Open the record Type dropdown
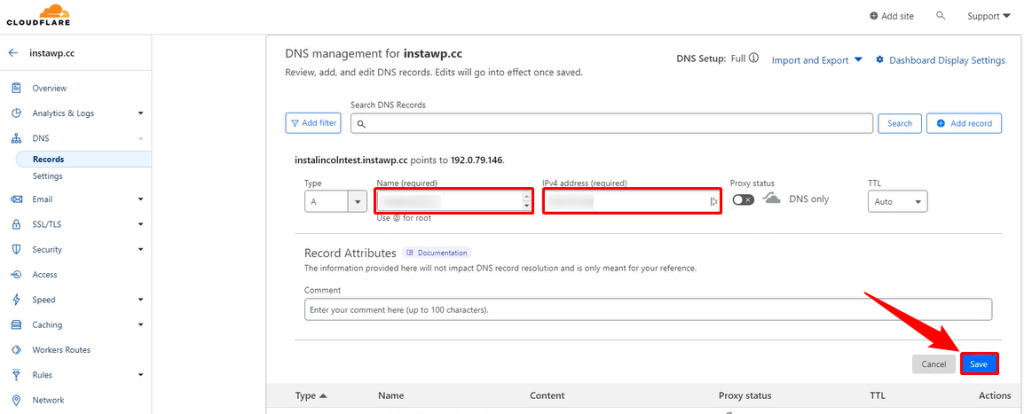The height and width of the screenshot is (414, 1024). (x=336, y=202)
